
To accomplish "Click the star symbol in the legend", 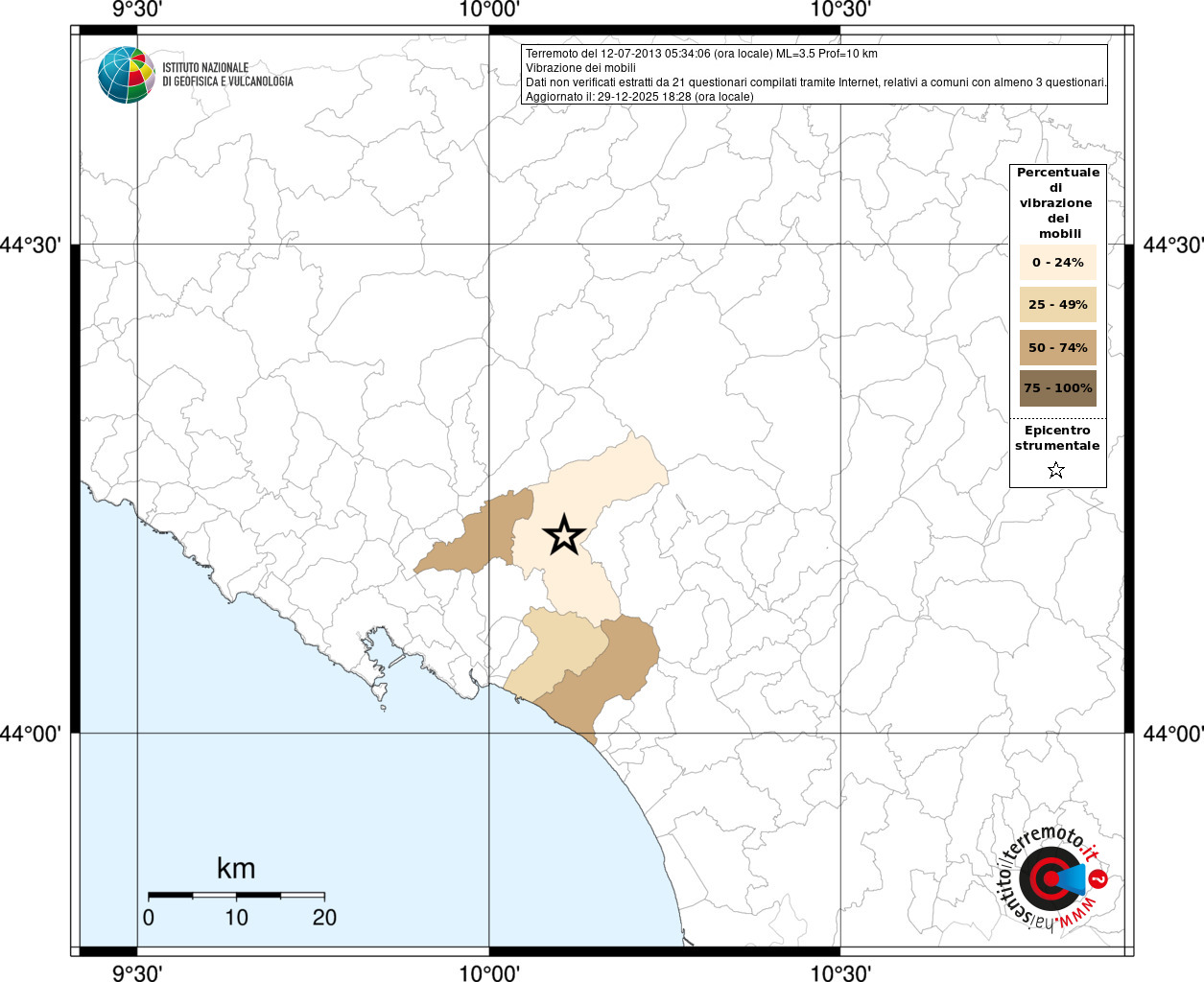I will pyautogui.click(x=1056, y=470).
